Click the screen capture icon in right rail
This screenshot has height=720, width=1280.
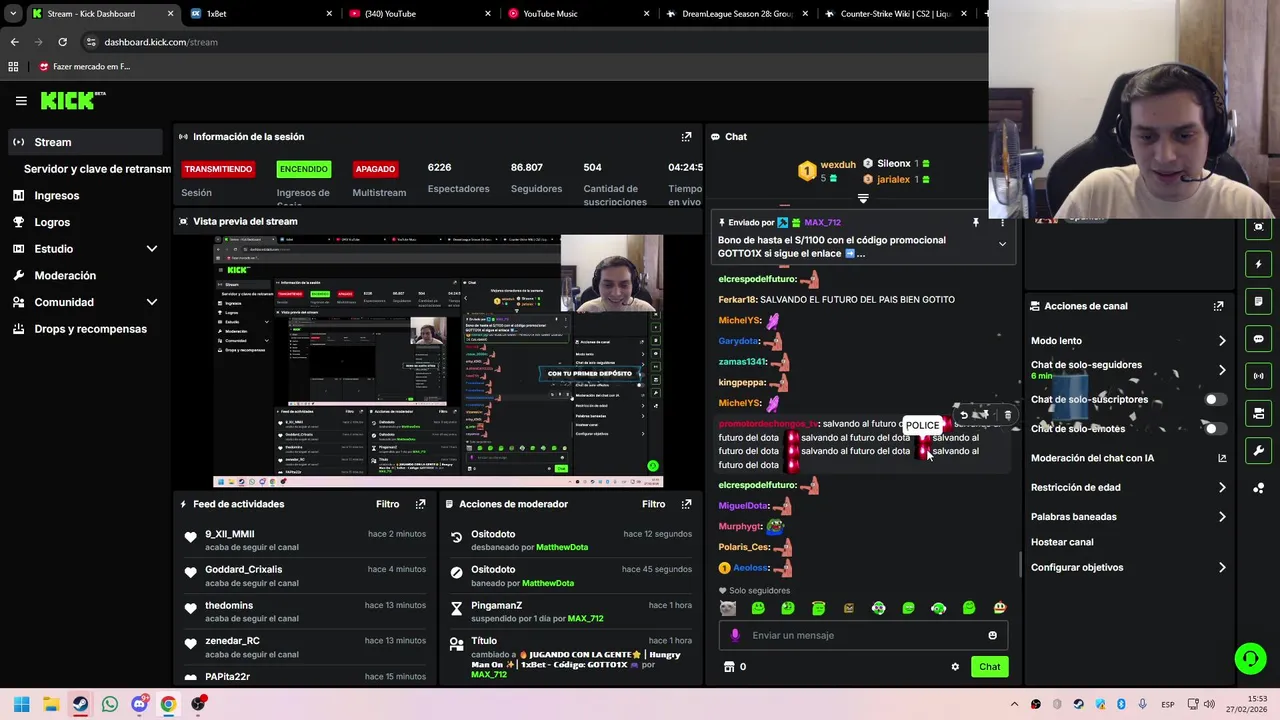point(1258,227)
